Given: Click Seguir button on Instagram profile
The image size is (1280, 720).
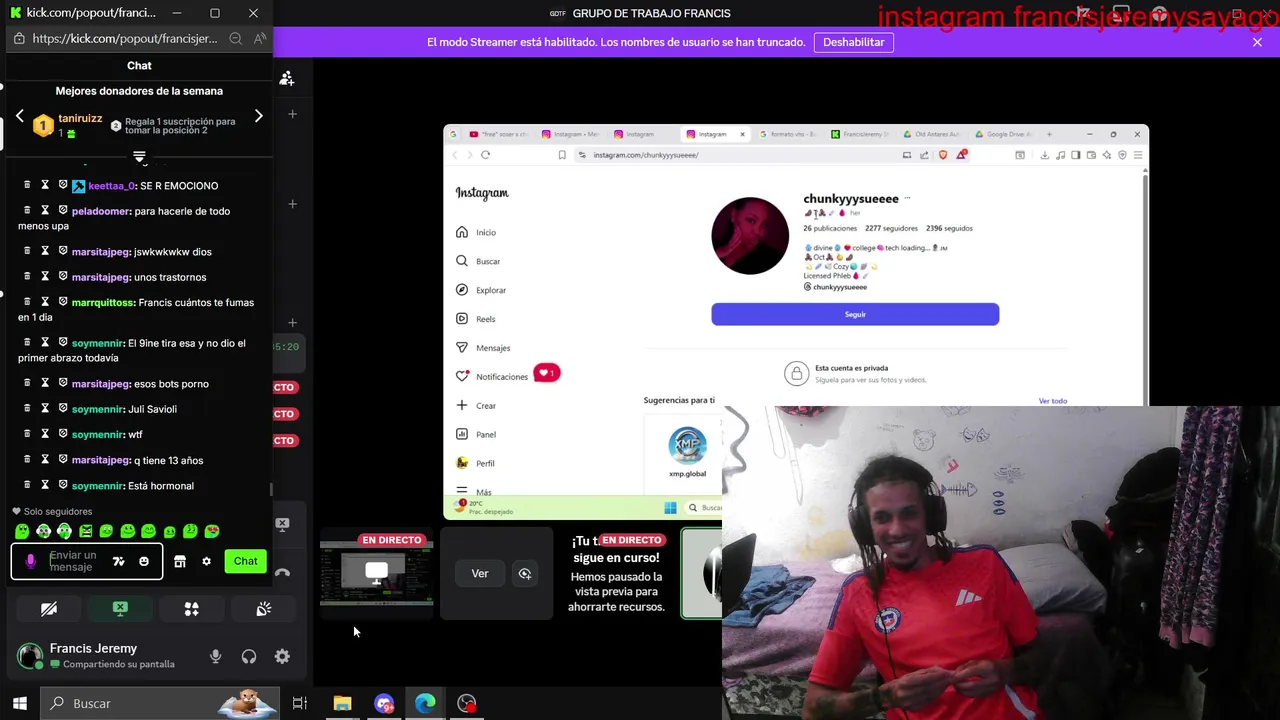Looking at the screenshot, I should (855, 314).
